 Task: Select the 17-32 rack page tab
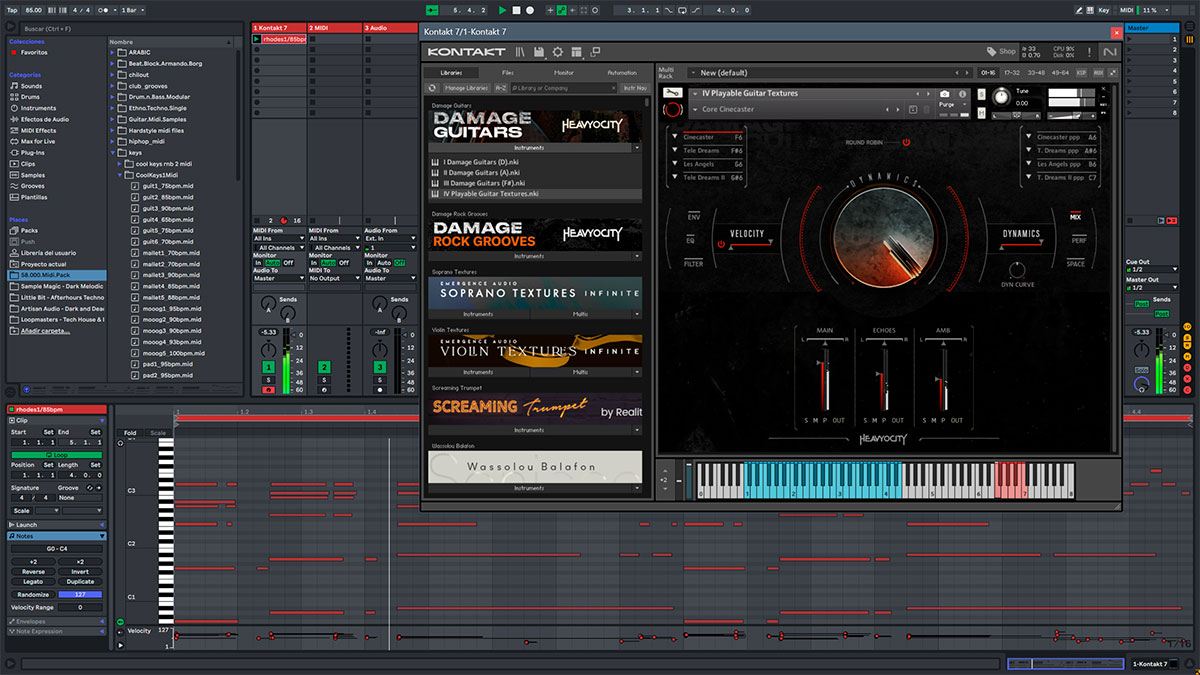point(1012,73)
